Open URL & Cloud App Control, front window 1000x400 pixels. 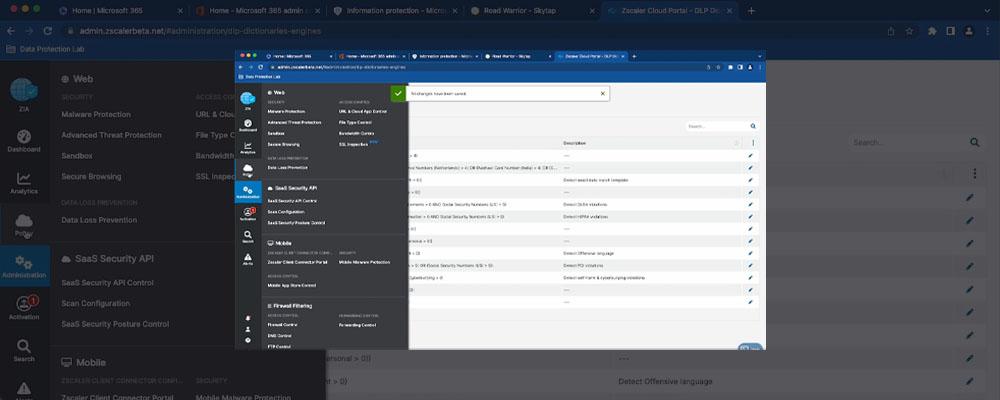pyautogui.click(x=363, y=111)
